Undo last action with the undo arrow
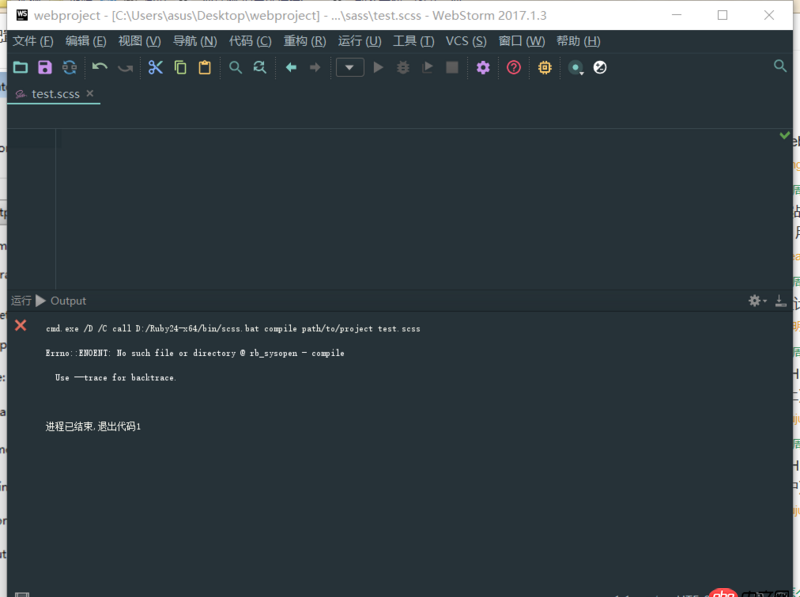 point(98,67)
